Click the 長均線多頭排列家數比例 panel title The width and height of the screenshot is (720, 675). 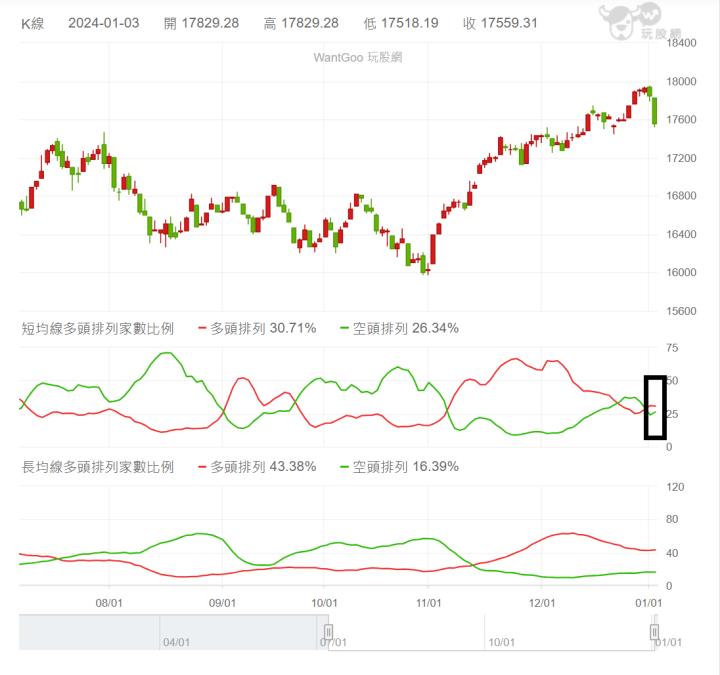click(97, 467)
